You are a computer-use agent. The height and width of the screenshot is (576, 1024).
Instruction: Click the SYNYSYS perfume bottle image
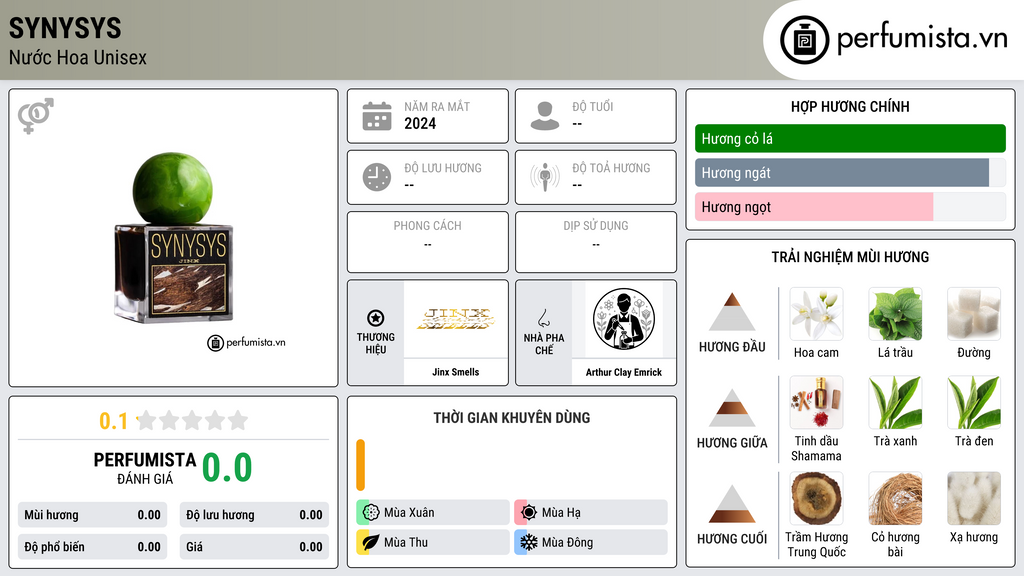click(x=173, y=238)
